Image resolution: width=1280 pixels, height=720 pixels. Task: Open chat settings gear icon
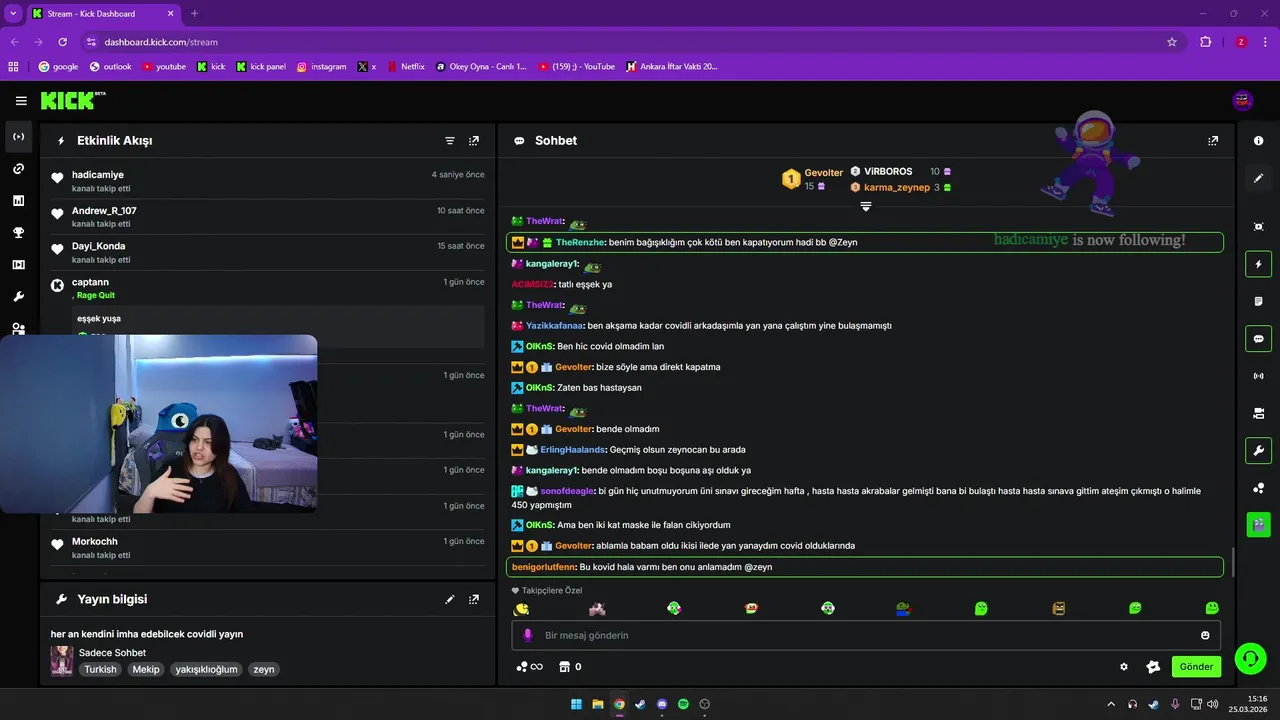click(1124, 667)
